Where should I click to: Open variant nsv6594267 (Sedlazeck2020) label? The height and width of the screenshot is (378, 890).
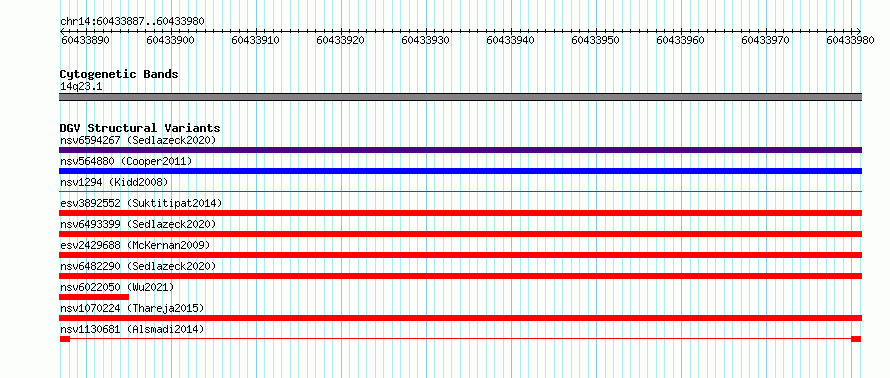[x=138, y=140]
